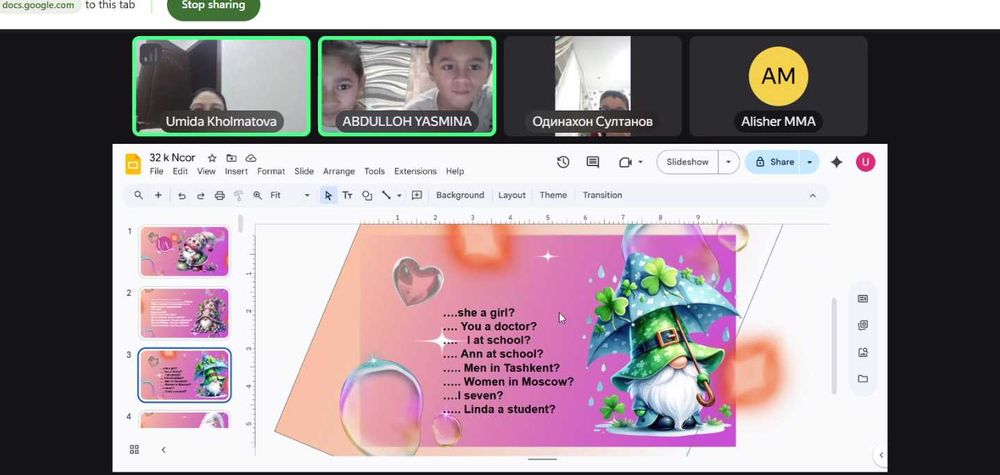Open the folder side panel icon
Screen dimensions: 1000x475
click(863, 379)
